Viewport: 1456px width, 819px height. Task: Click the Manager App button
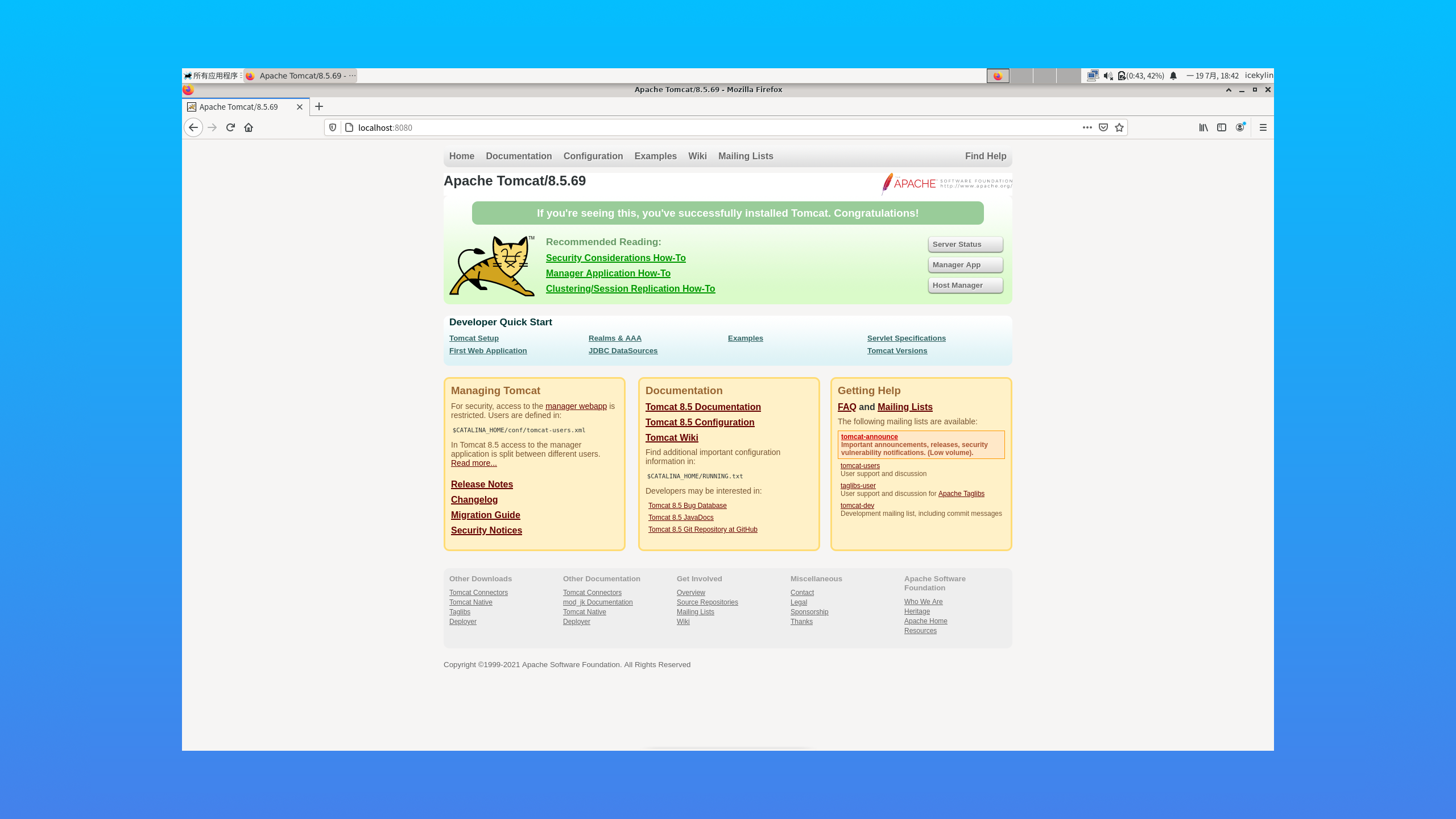(x=965, y=265)
